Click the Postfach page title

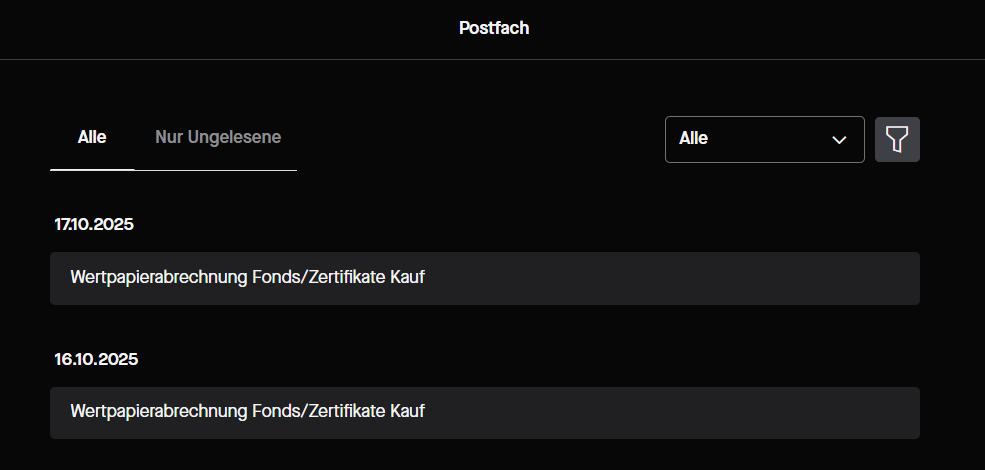click(494, 28)
